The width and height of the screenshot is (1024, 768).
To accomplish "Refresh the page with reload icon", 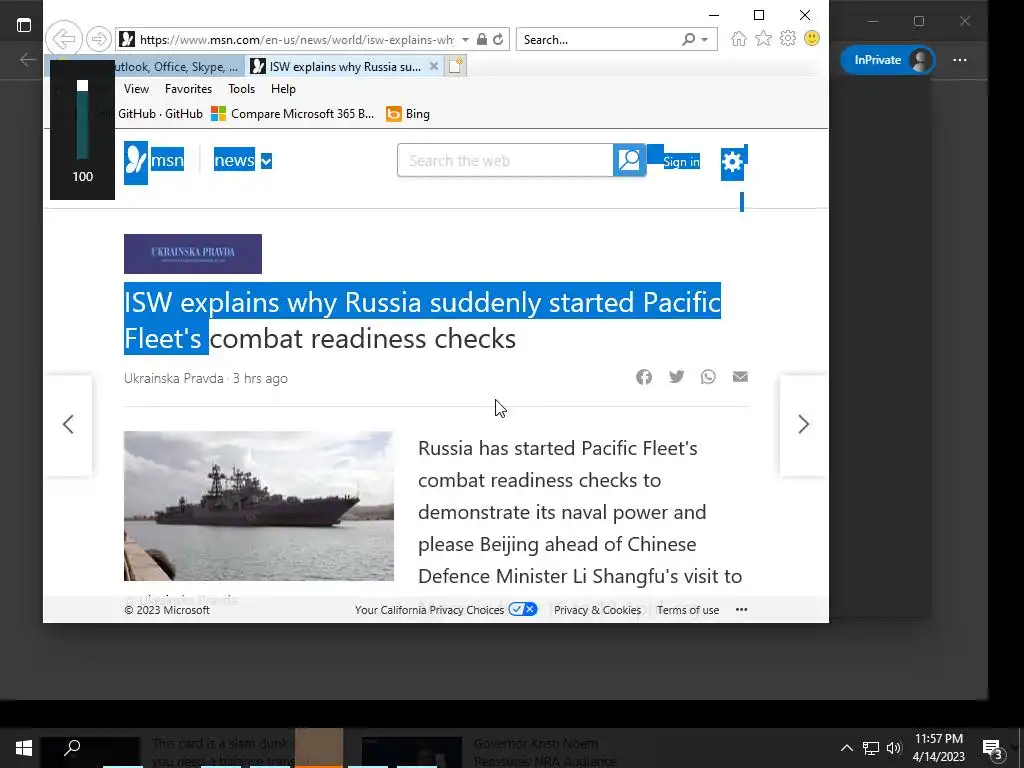I will [x=498, y=39].
